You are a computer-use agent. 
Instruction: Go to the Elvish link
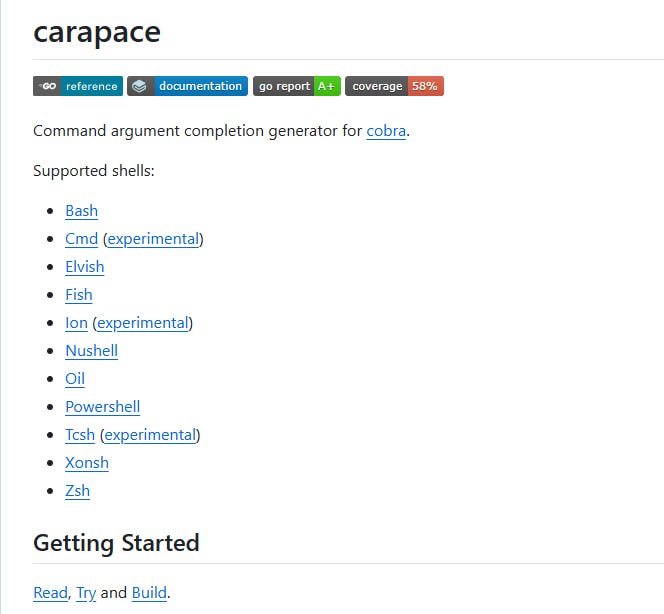point(84,267)
